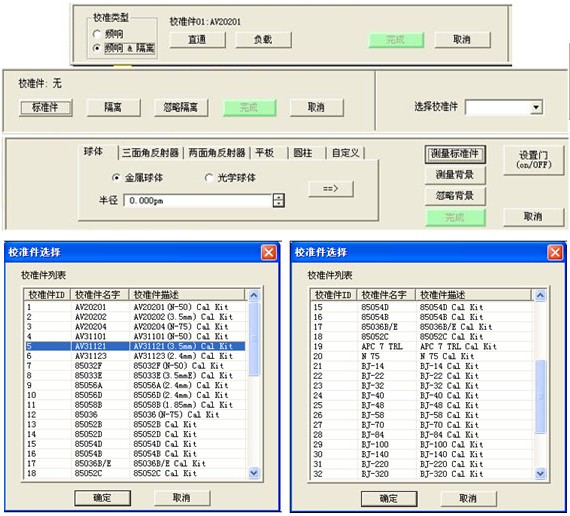The width and height of the screenshot is (570, 516).
Task: Click the 设置门 (on/OFF) button
Action: [534, 160]
